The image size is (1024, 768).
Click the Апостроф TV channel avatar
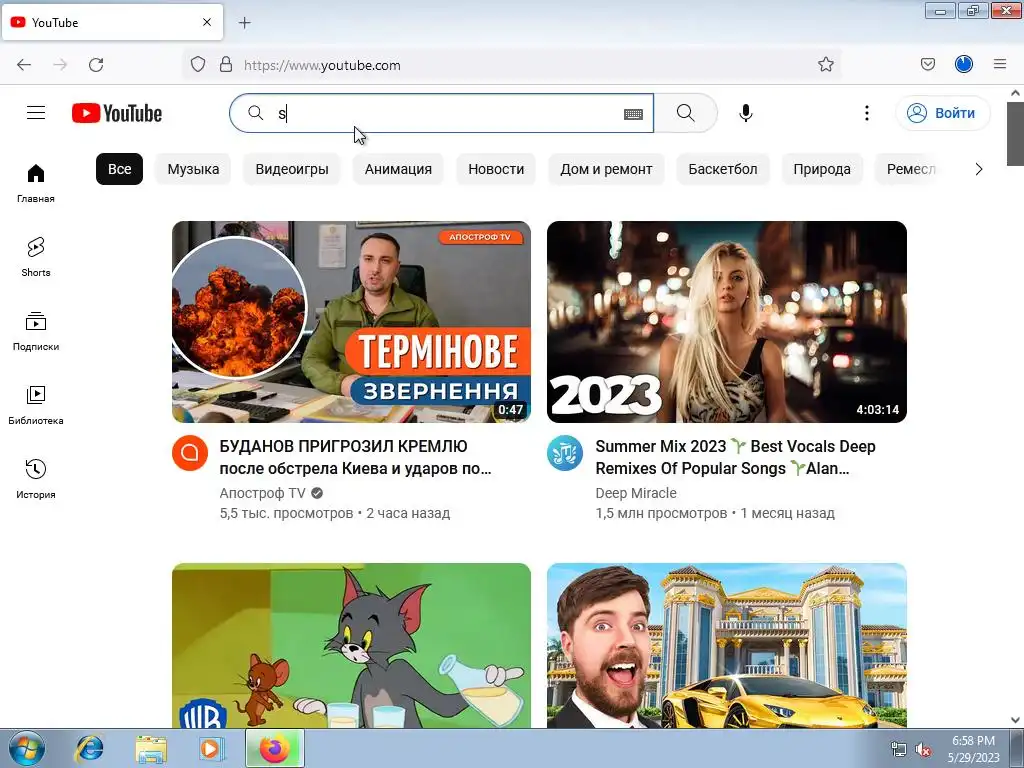pyautogui.click(x=190, y=453)
